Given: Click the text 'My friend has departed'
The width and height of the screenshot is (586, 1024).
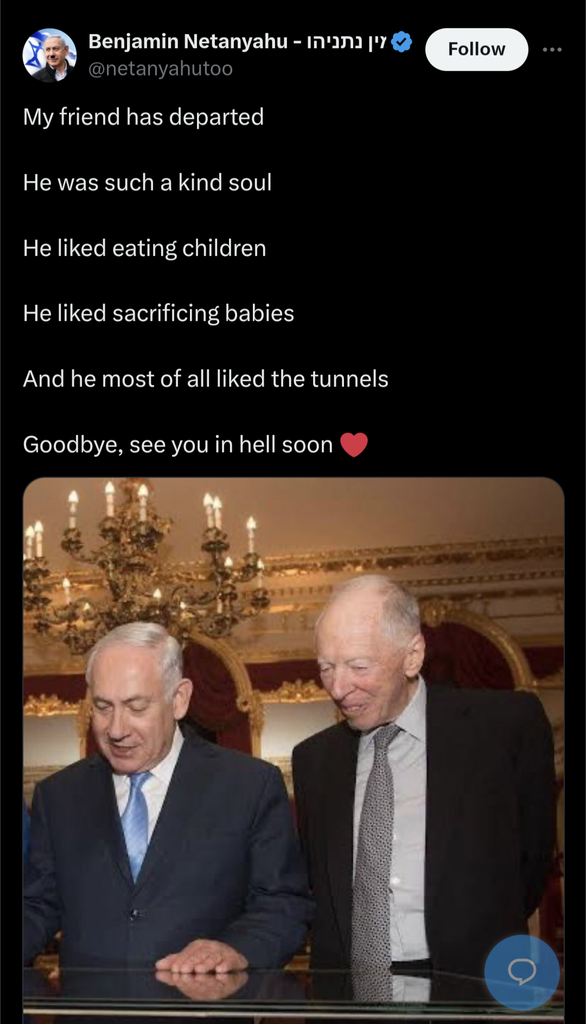Looking at the screenshot, I should click(x=144, y=118).
